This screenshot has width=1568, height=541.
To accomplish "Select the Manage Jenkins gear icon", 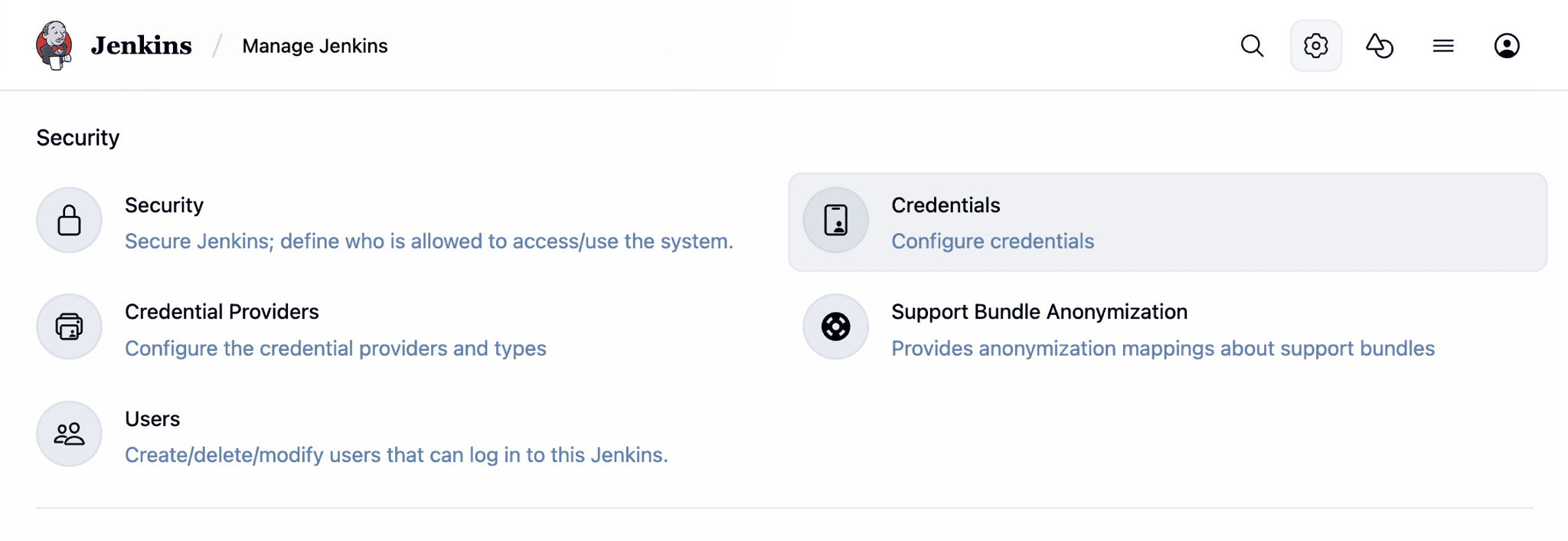I will [1315, 46].
